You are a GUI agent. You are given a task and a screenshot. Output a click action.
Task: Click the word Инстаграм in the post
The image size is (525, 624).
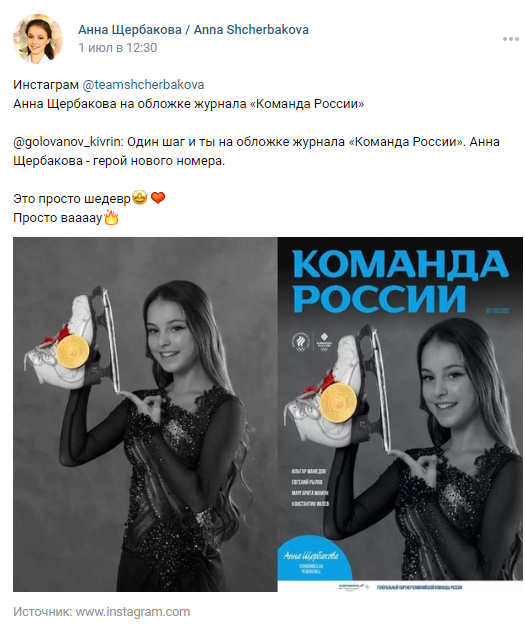46,84
